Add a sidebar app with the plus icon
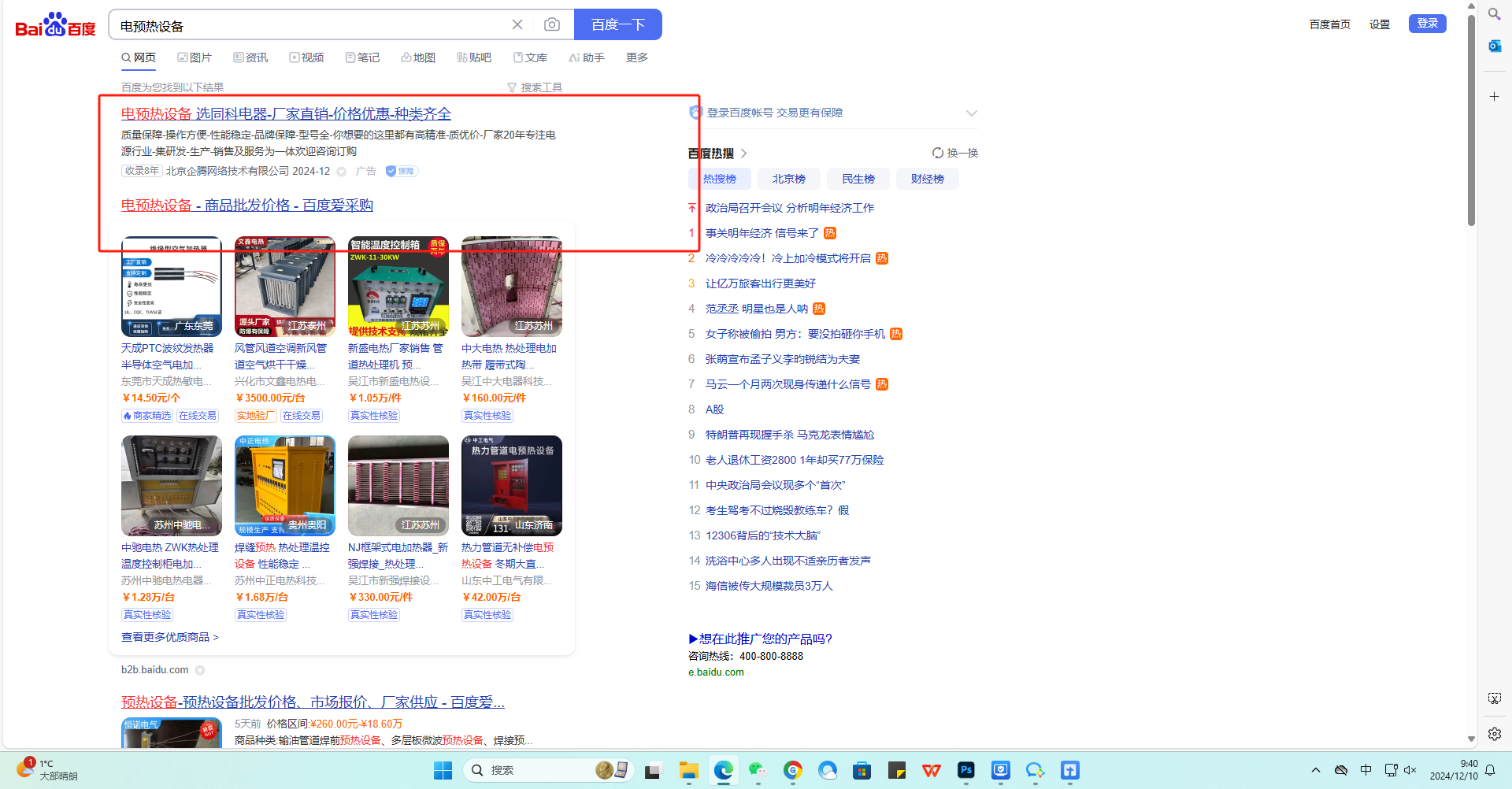The image size is (1512, 789). coord(1494,96)
